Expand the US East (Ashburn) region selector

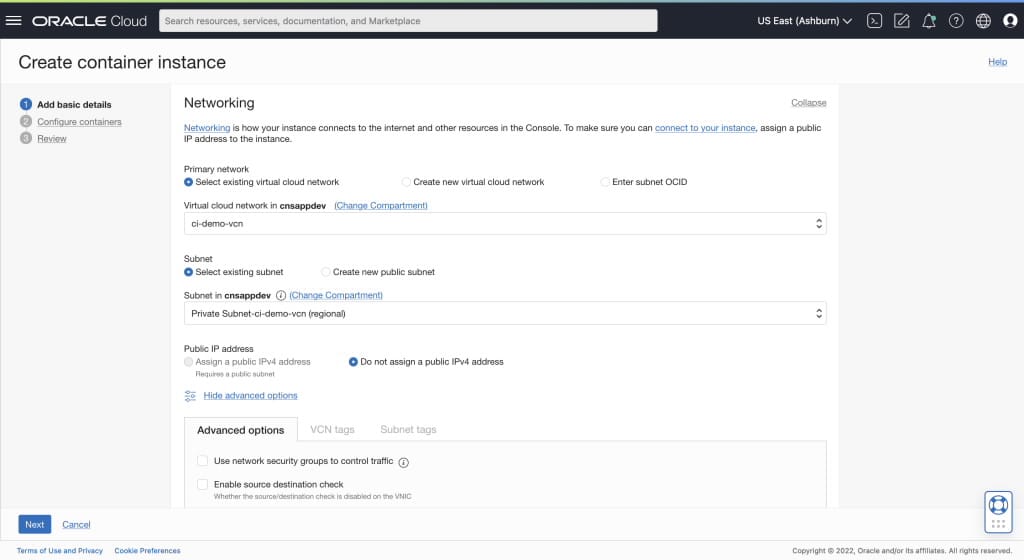tap(804, 20)
